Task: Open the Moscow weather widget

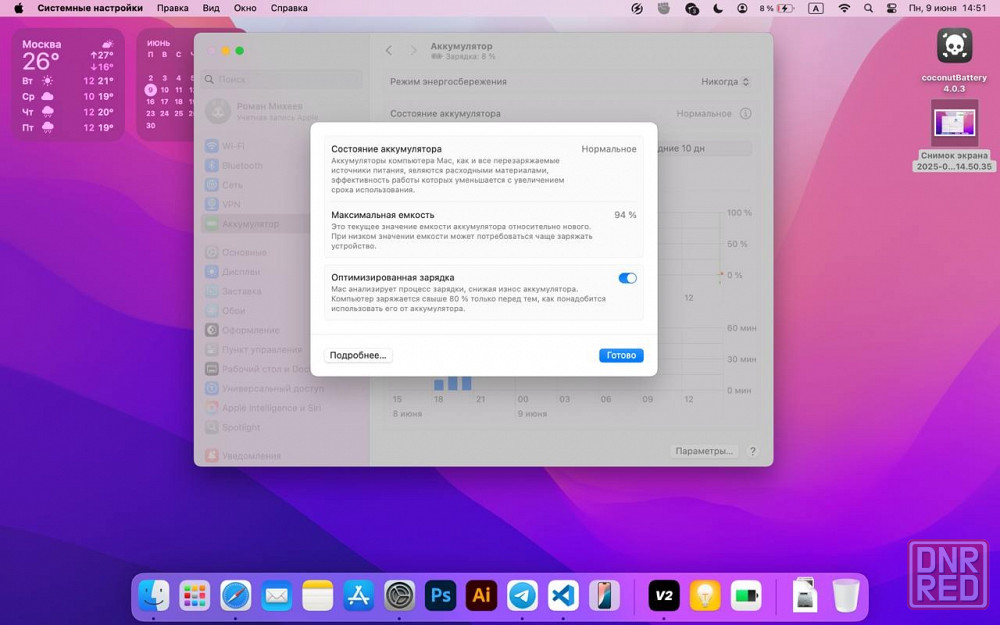Action: coord(68,85)
